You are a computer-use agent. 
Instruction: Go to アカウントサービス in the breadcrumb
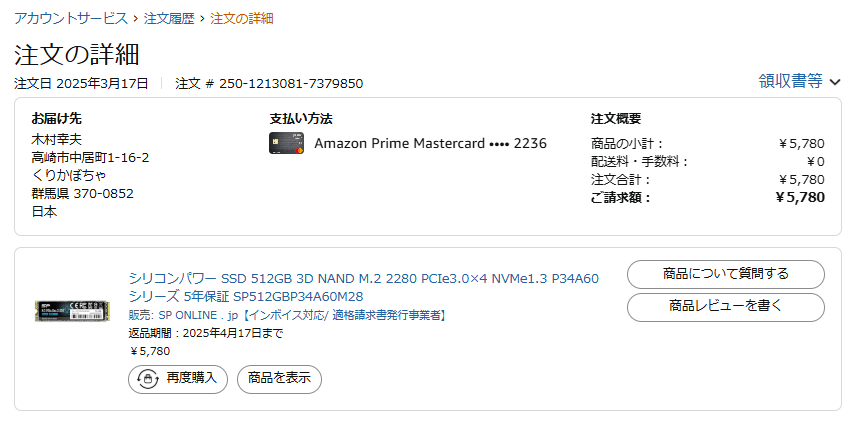pyautogui.click(x=71, y=19)
